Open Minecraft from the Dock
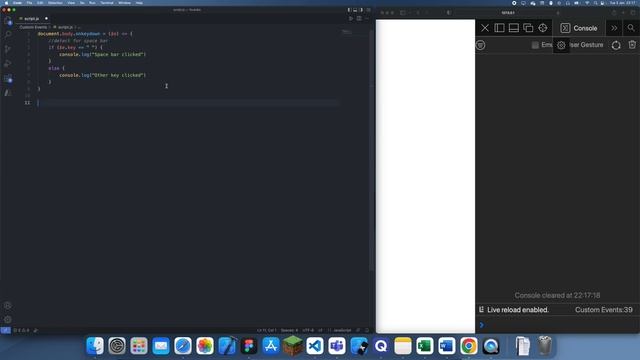 pos(293,346)
